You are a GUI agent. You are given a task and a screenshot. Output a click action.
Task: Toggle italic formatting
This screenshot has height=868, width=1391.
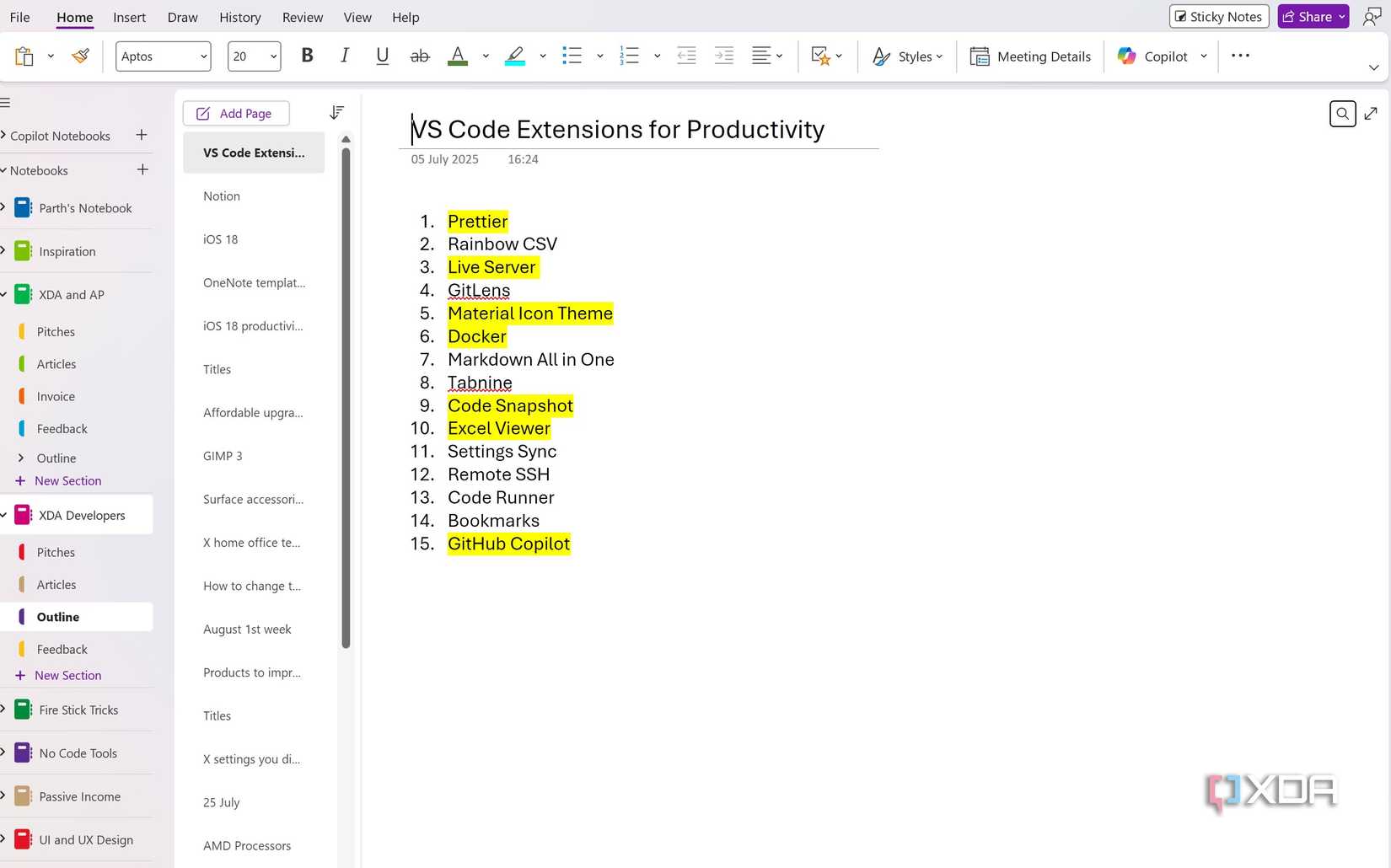click(x=344, y=56)
